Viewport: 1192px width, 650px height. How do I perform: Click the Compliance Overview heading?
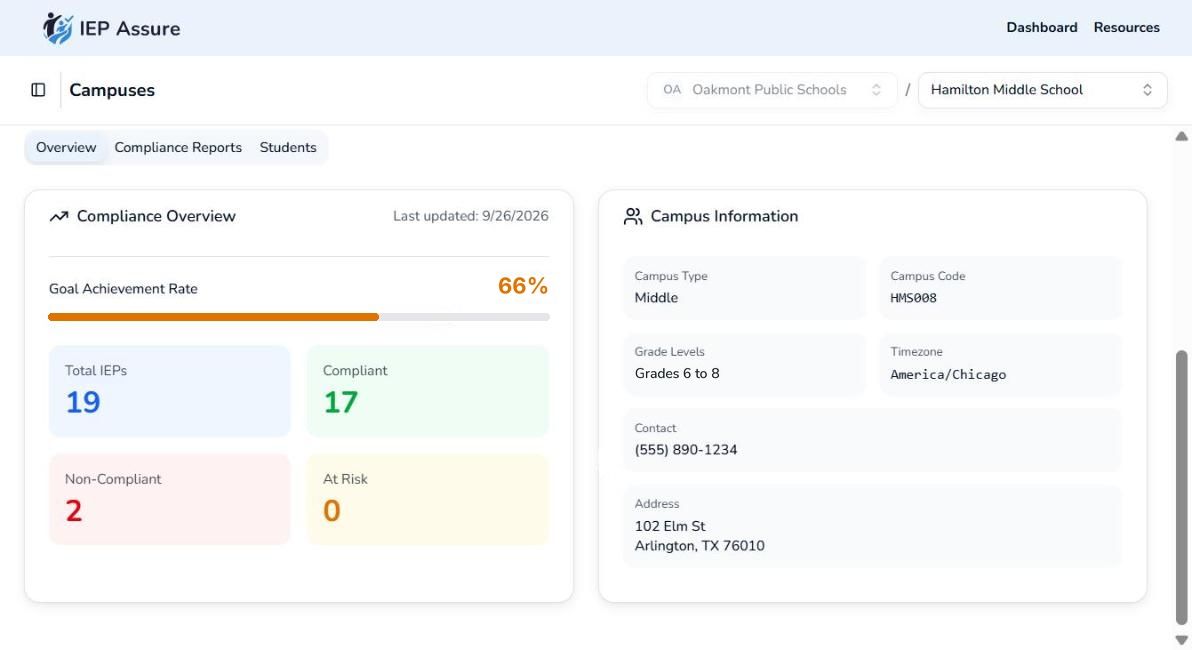156,216
